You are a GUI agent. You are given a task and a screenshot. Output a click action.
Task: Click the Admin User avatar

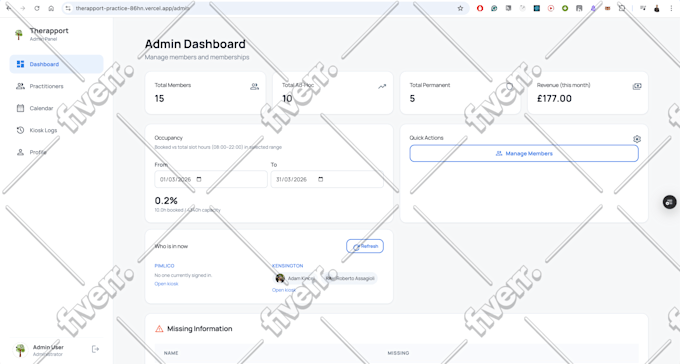[20, 350]
